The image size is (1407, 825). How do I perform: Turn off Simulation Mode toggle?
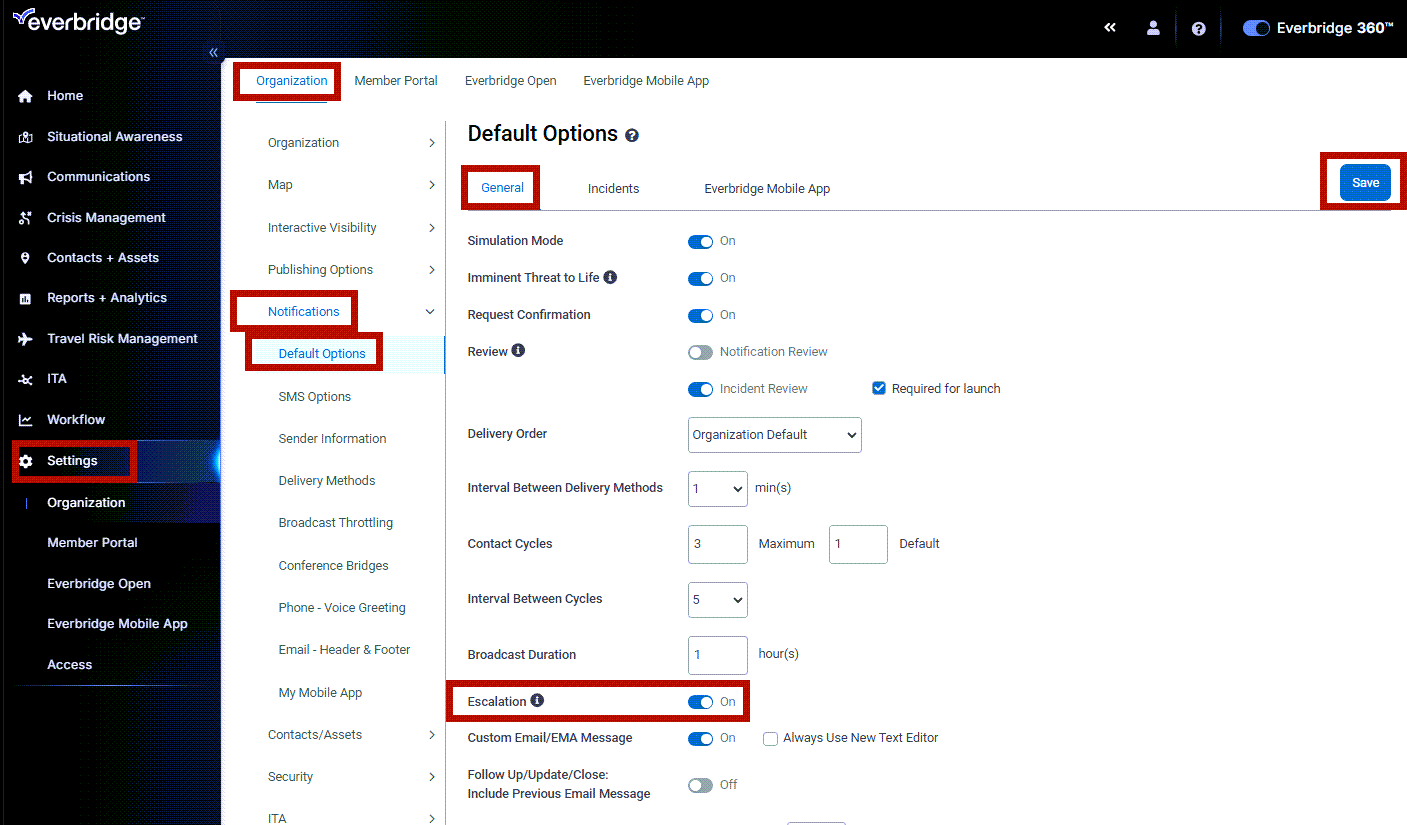700,241
